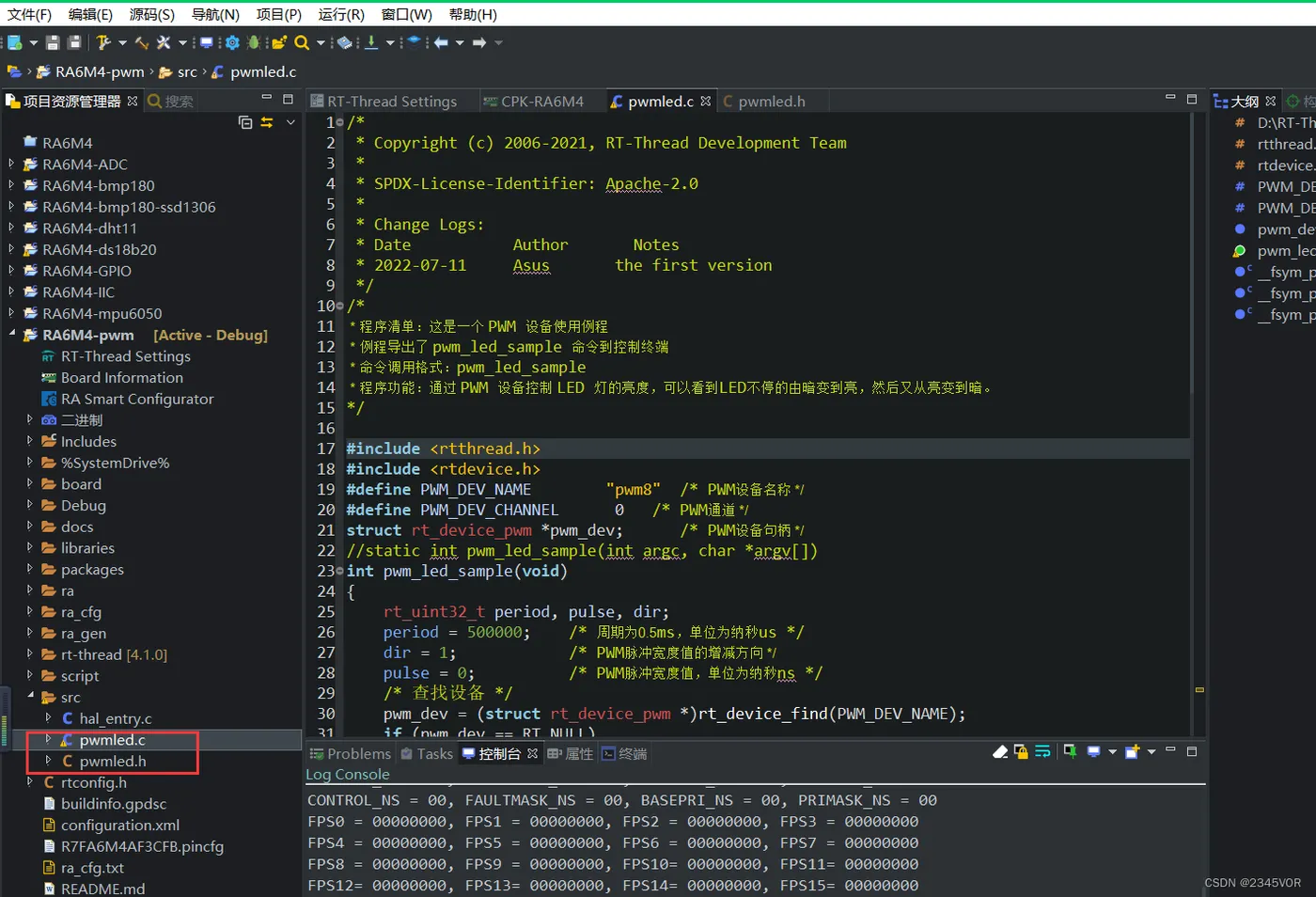Screen dimensions: 1316x897
Task: Toggle Pin Console button
Action: pyautogui.click(x=1071, y=751)
